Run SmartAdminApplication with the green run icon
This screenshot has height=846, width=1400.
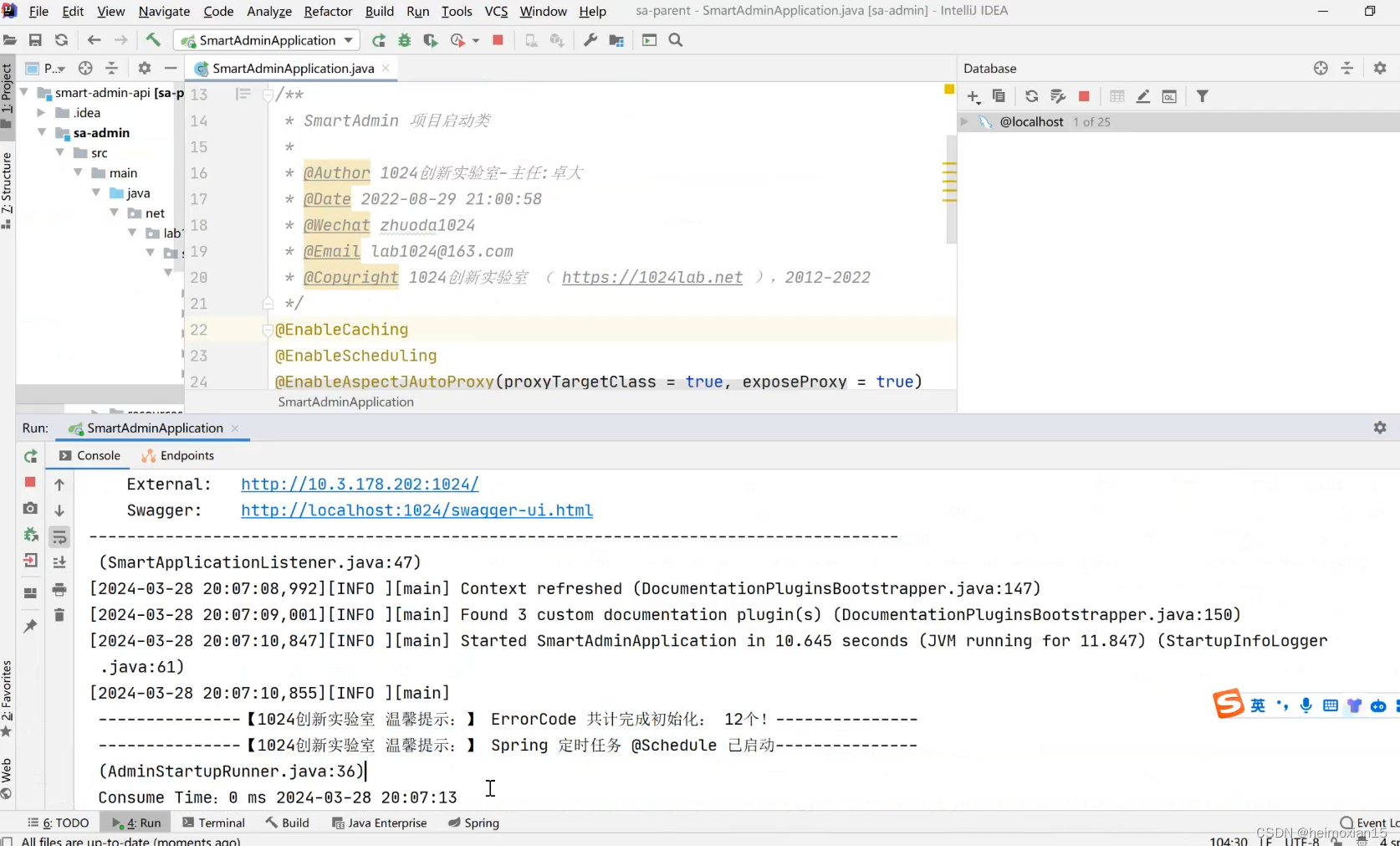pos(379,40)
